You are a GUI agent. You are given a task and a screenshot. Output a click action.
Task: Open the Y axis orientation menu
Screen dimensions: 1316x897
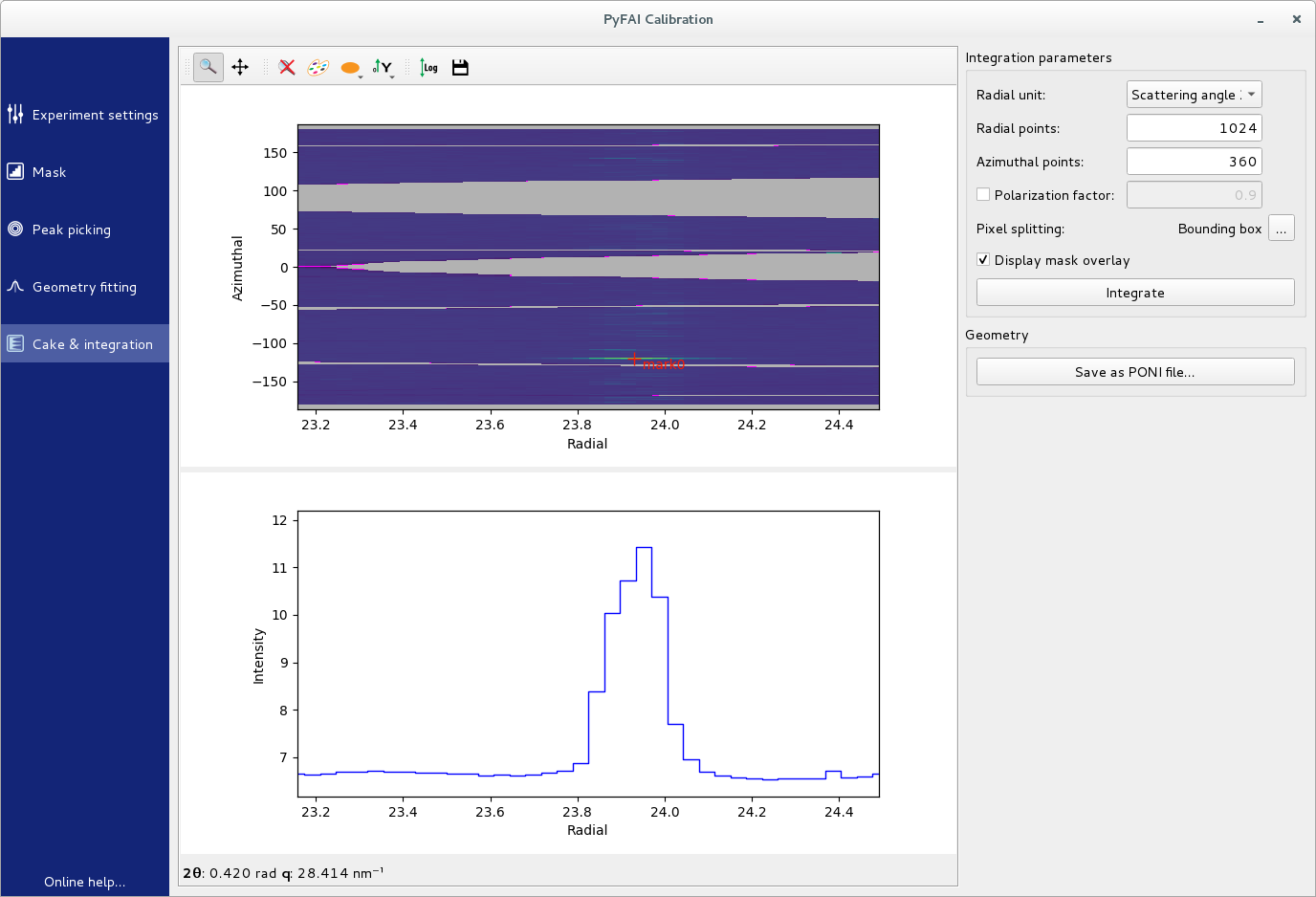(383, 67)
